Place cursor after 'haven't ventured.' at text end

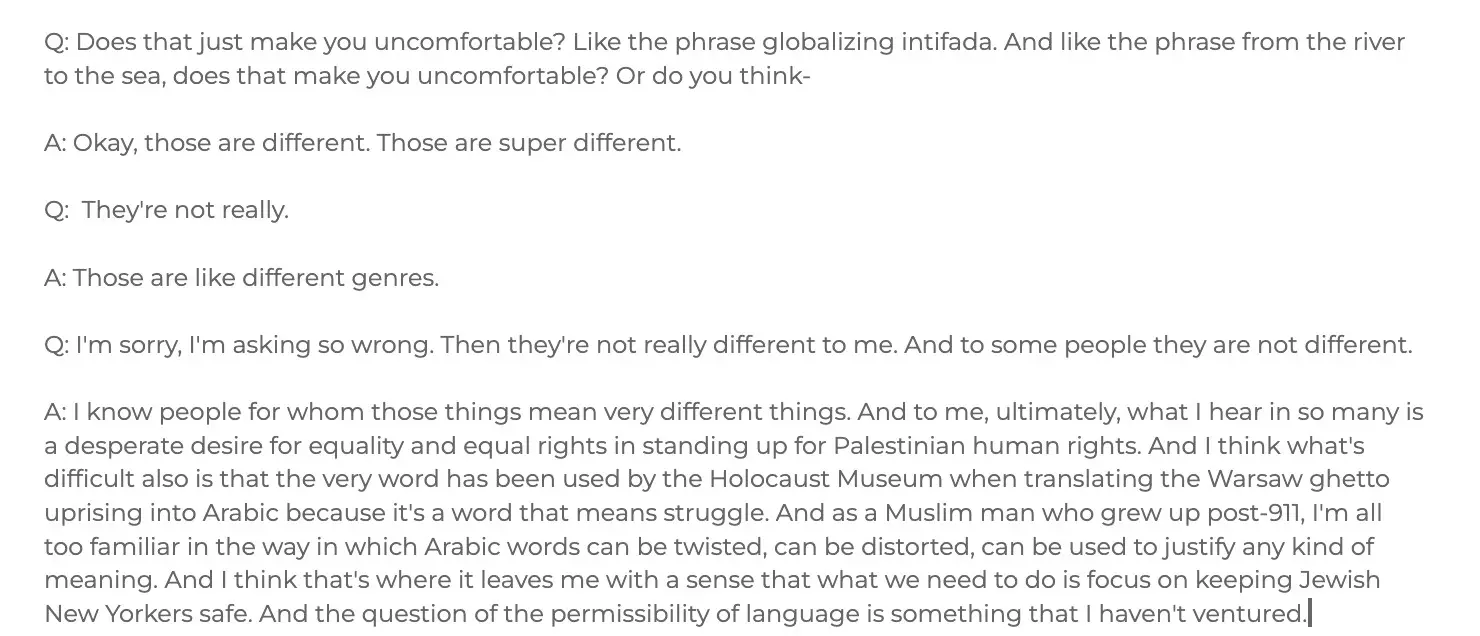(1308, 613)
